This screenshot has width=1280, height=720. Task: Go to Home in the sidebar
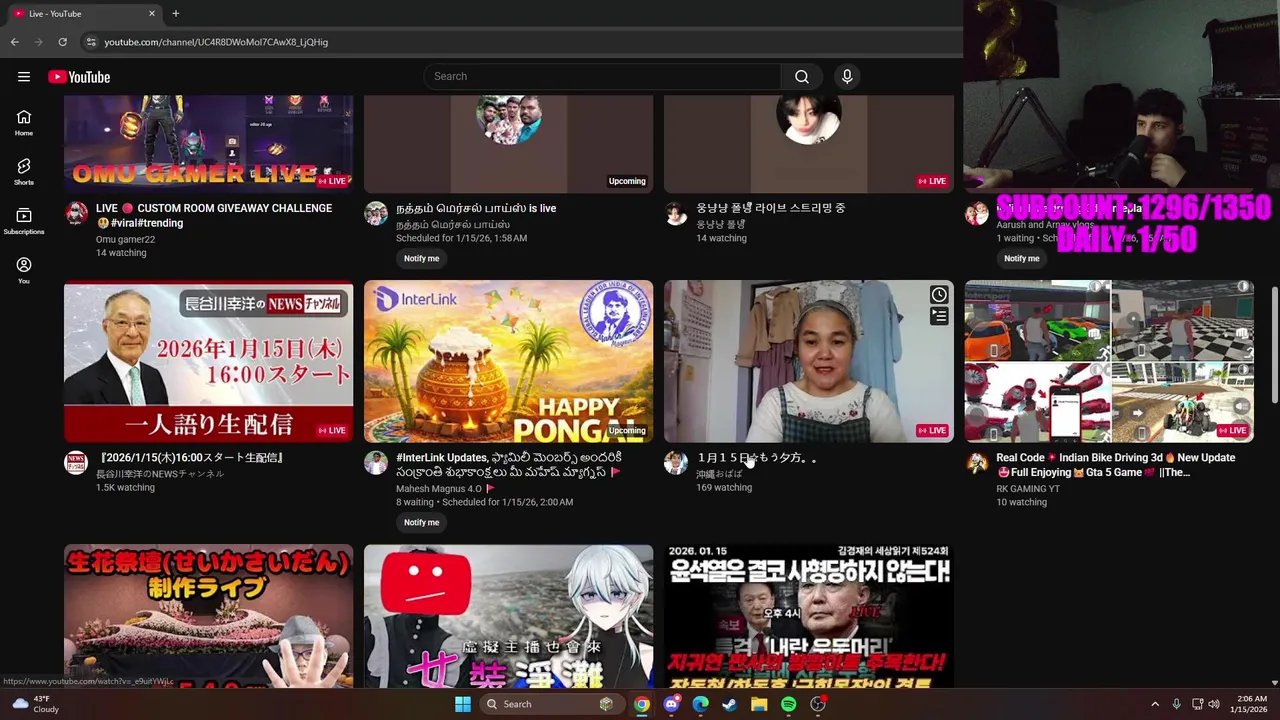24,123
